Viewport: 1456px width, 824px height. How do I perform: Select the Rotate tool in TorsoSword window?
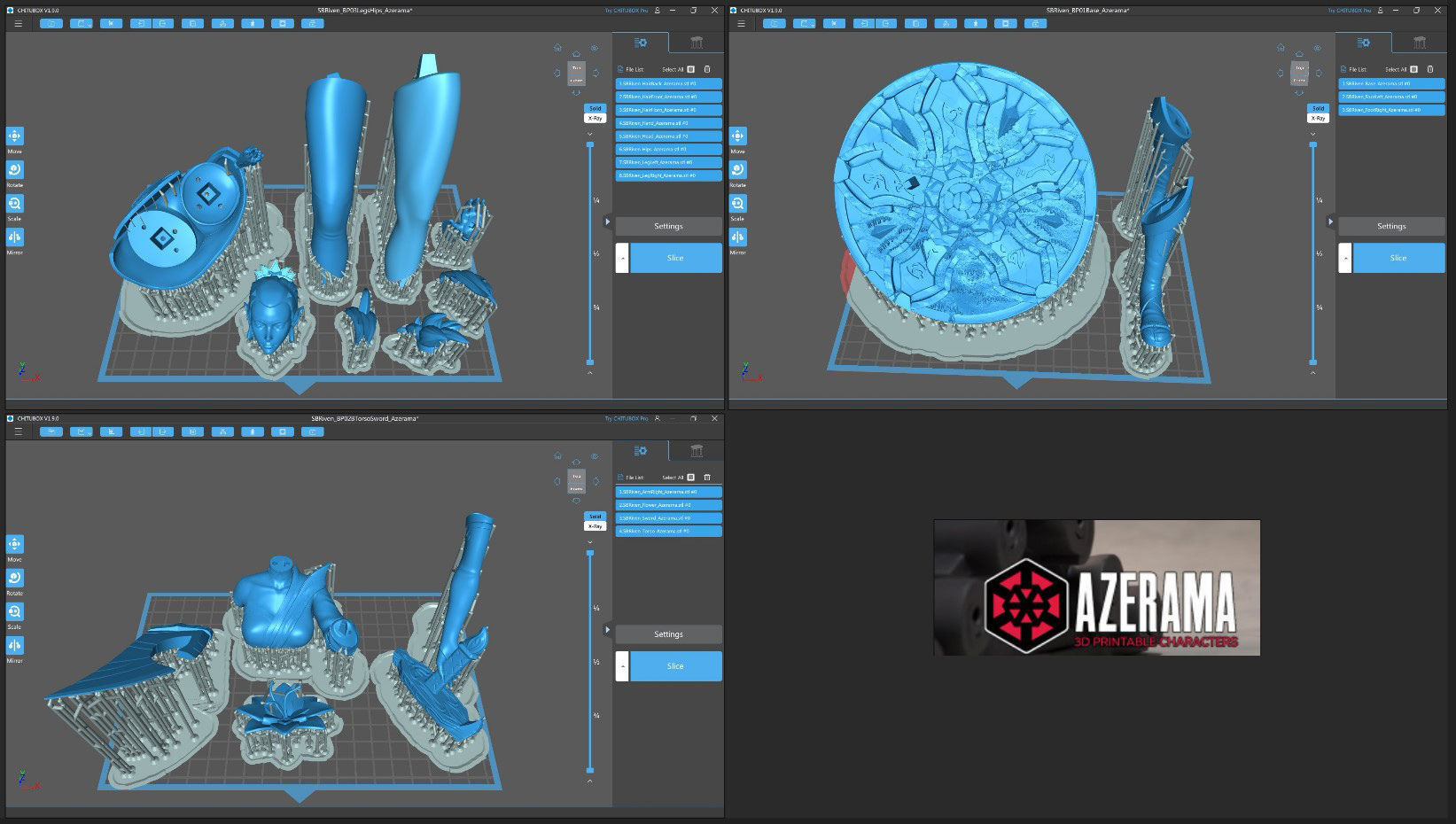(15, 578)
